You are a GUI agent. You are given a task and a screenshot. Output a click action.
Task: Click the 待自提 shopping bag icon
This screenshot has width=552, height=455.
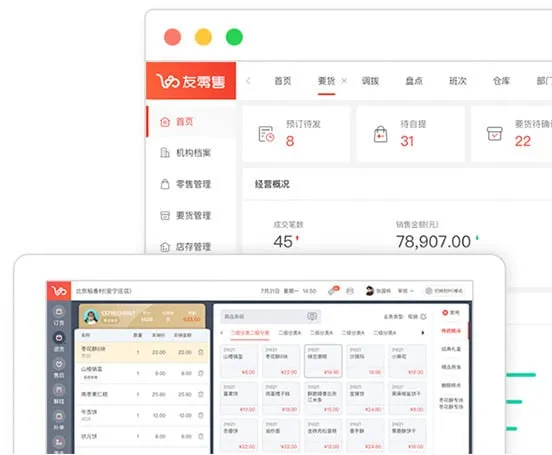click(x=381, y=134)
